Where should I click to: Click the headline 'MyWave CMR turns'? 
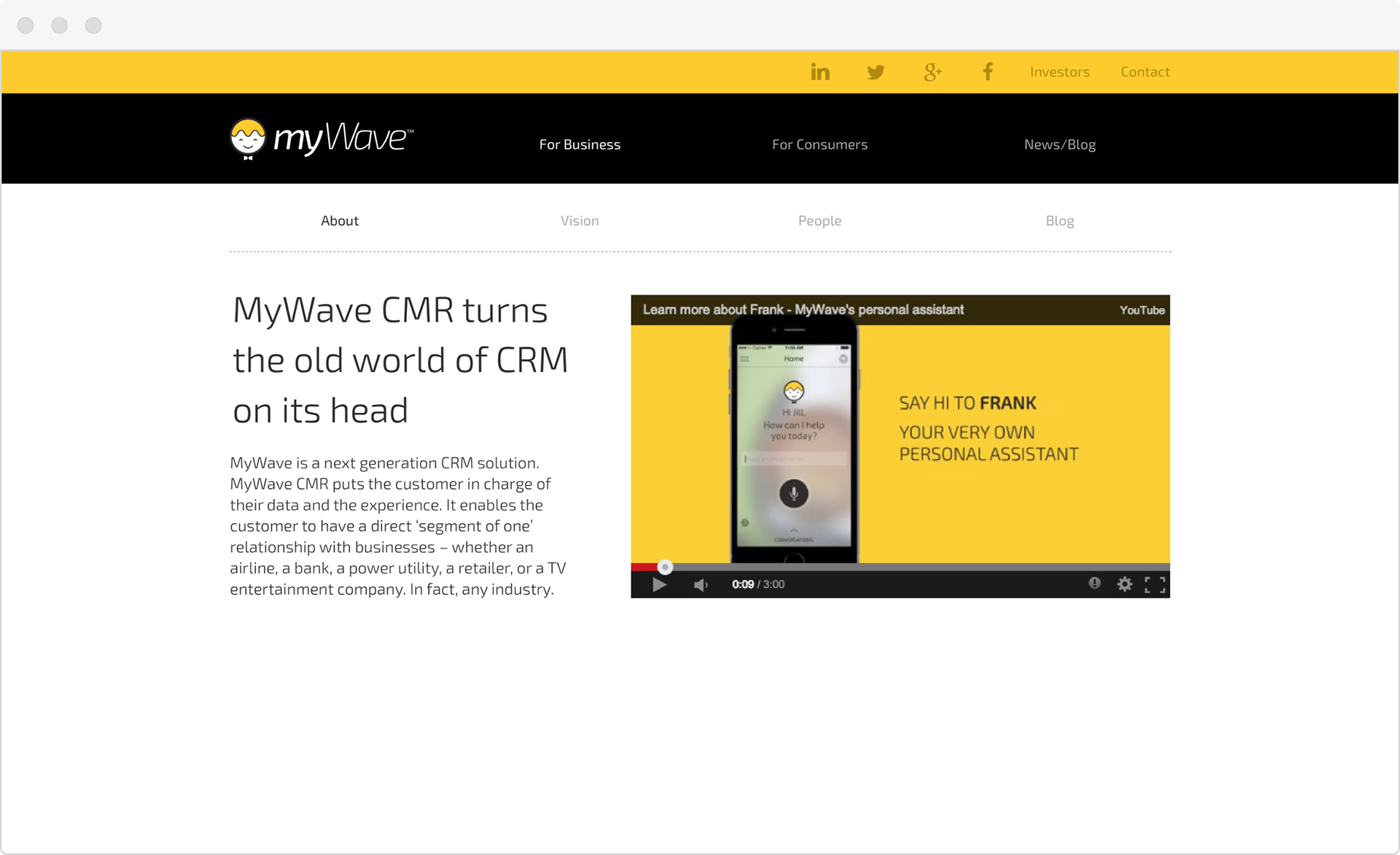click(390, 310)
